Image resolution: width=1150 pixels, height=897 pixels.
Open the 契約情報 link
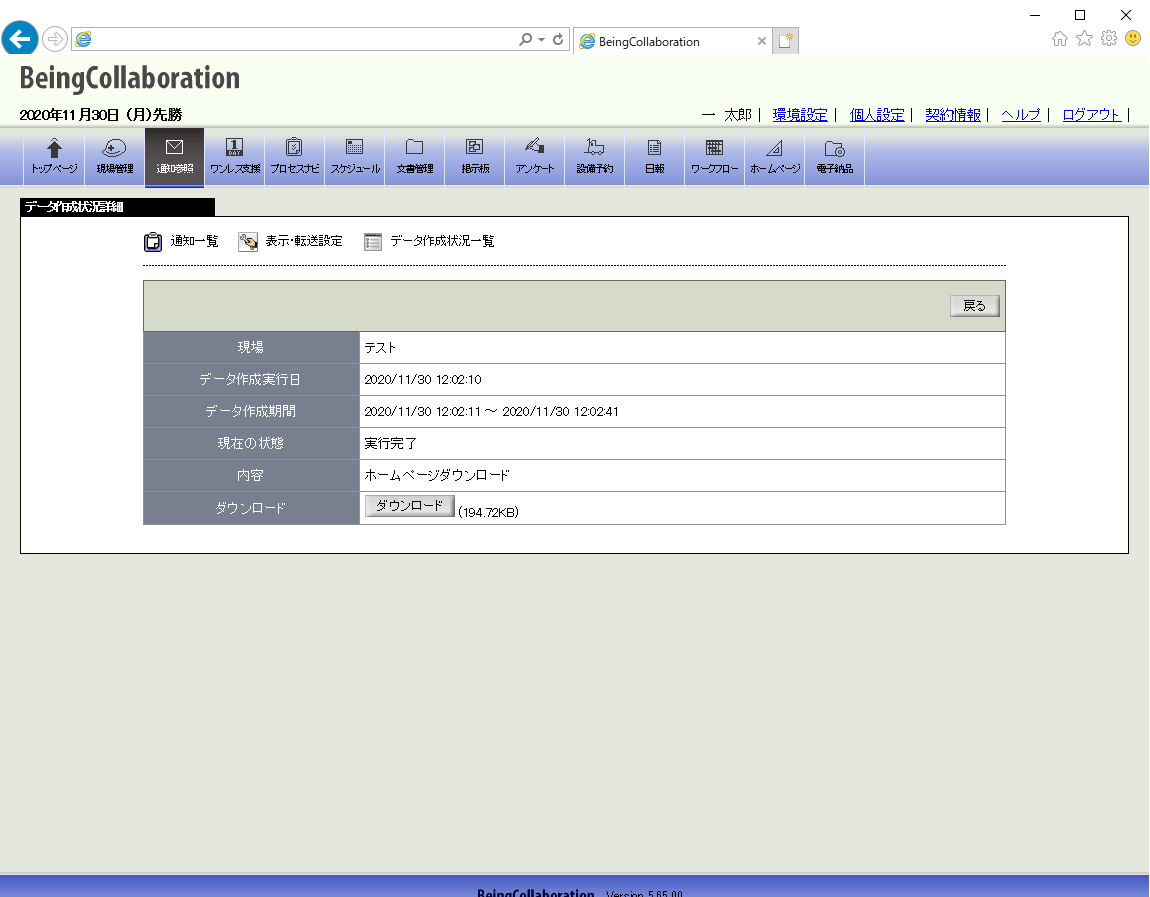coord(953,114)
